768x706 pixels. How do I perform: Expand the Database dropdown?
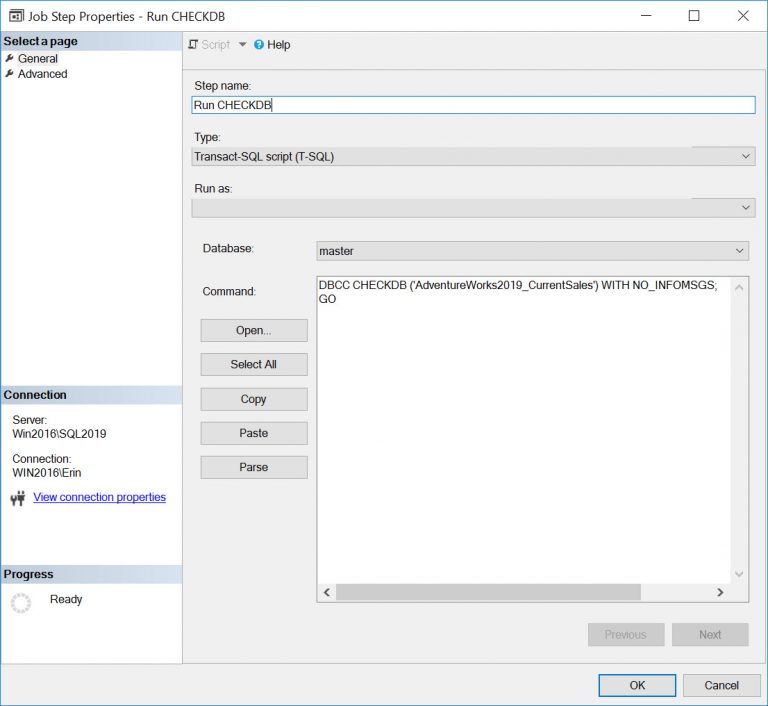(740, 251)
